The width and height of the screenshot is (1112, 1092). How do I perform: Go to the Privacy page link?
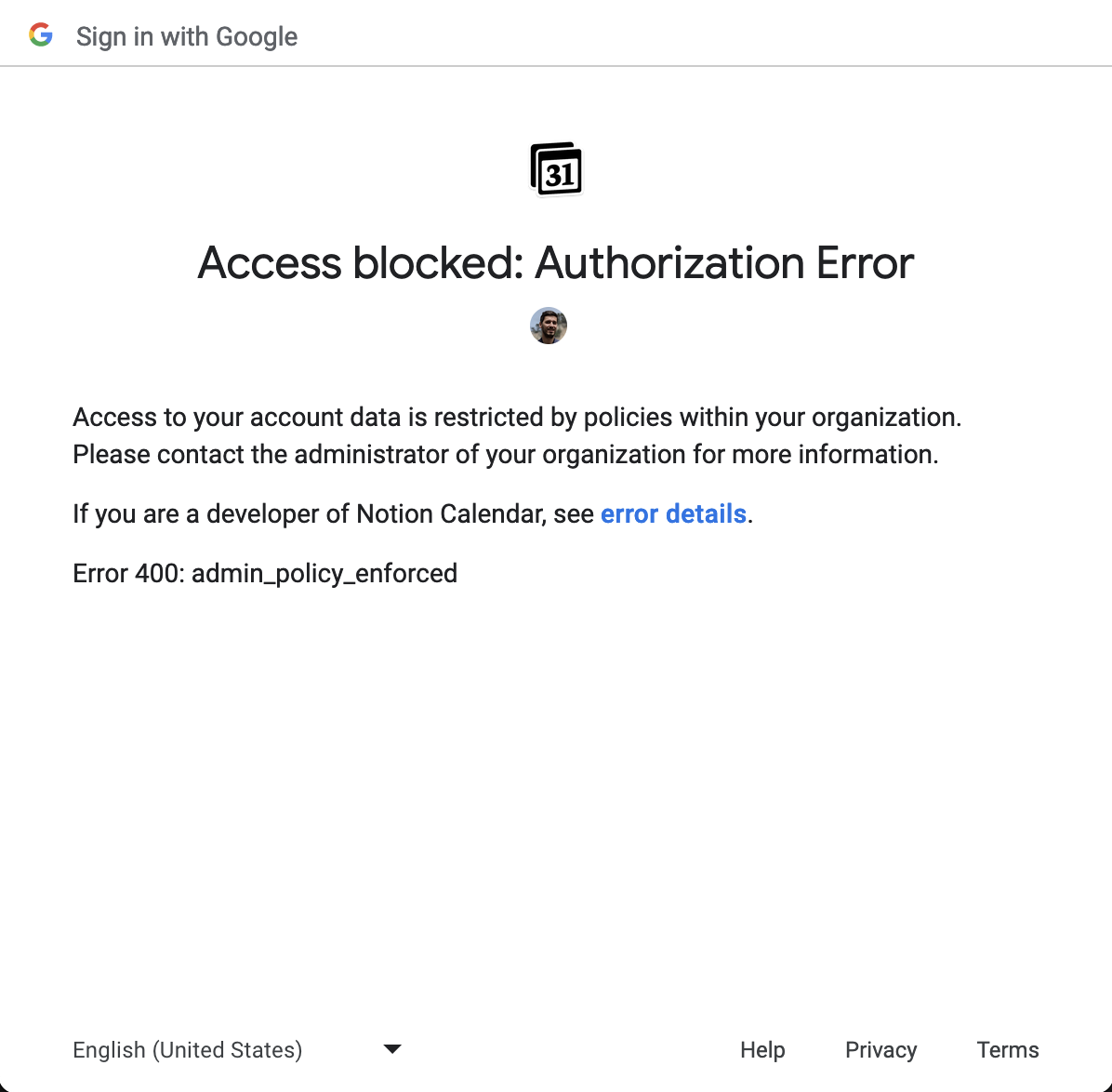[880, 1050]
